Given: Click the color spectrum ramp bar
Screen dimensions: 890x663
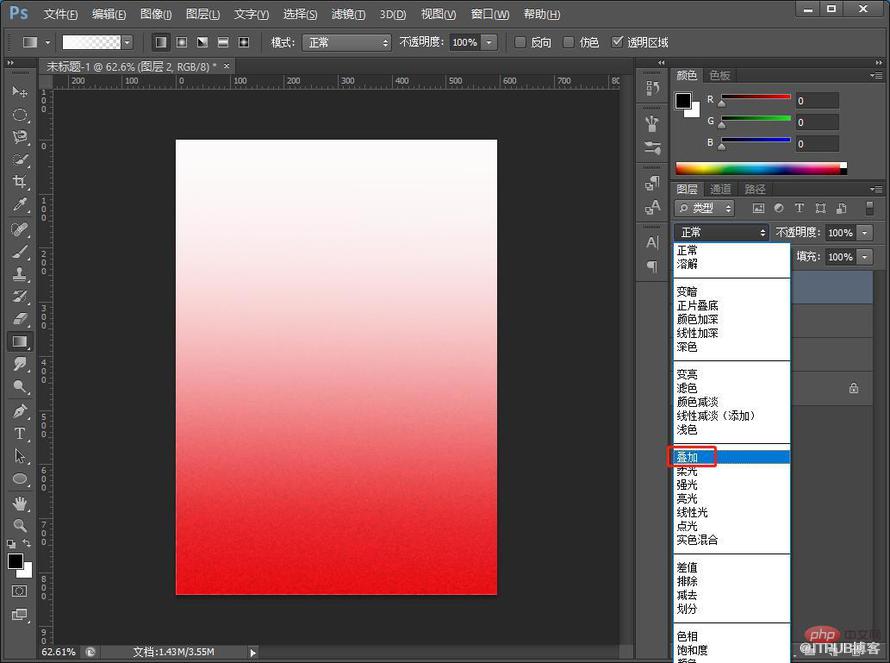Looking at the screenshot, I should 761,168.
